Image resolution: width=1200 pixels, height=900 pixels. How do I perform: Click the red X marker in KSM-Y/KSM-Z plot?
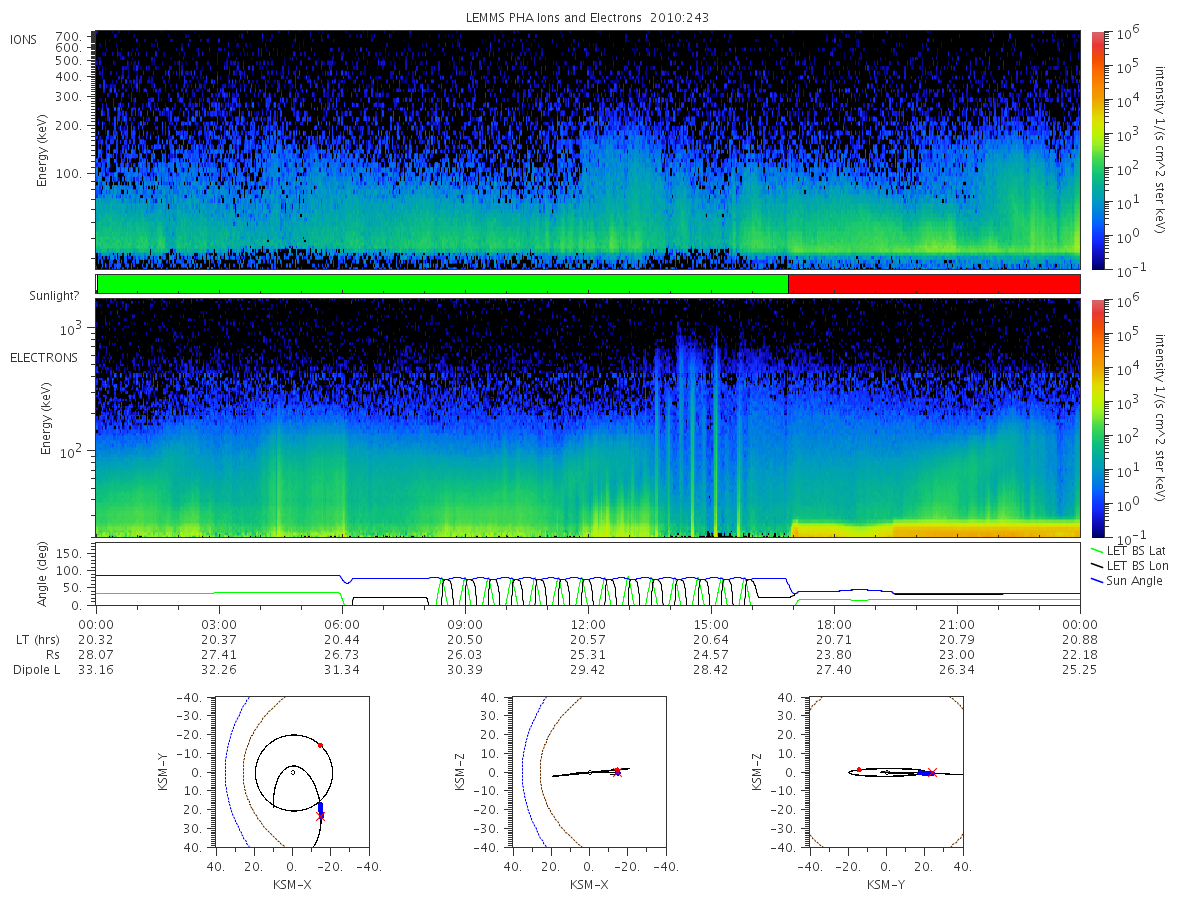coord(932,772)
